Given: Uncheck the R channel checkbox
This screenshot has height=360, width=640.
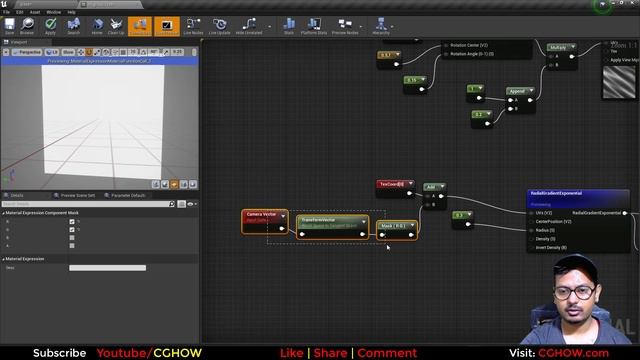Looking at the screenshot, I should click(x=72, y=222).
